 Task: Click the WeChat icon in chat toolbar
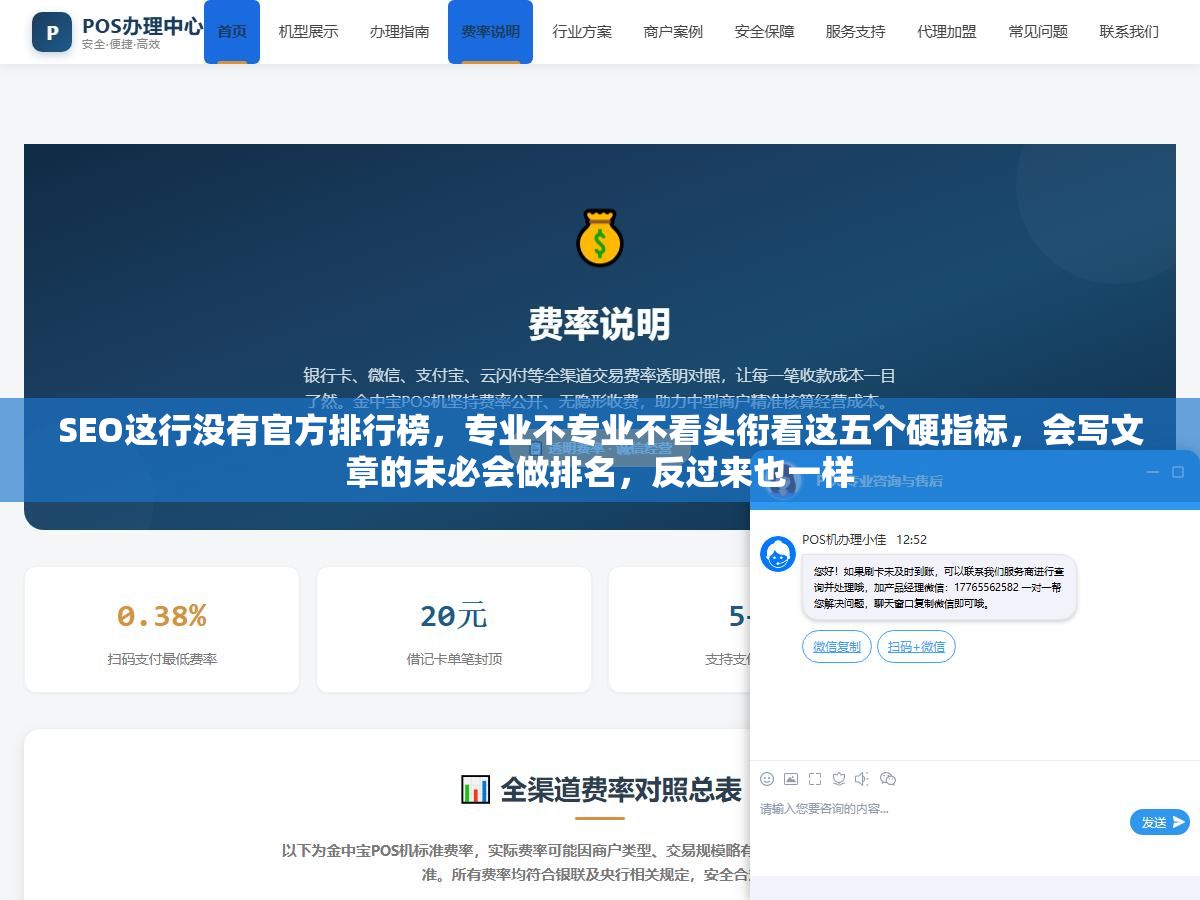coord(887,779)
